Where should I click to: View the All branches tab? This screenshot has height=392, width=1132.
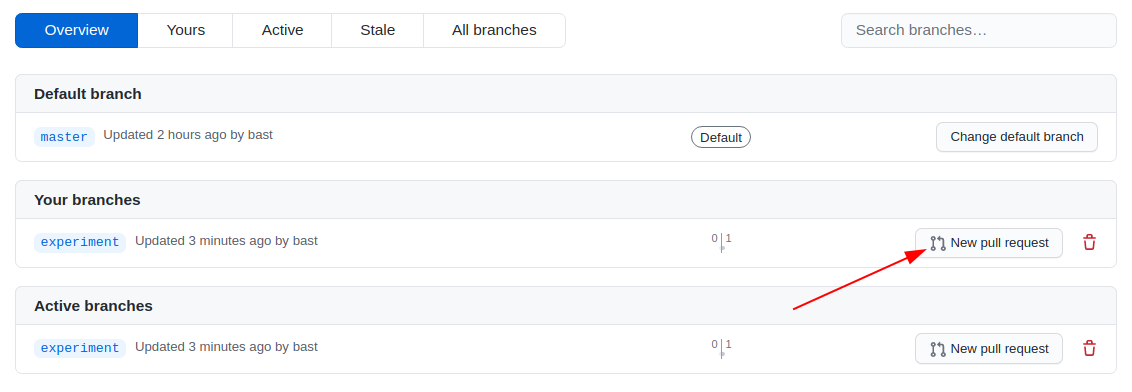(495, 30)
